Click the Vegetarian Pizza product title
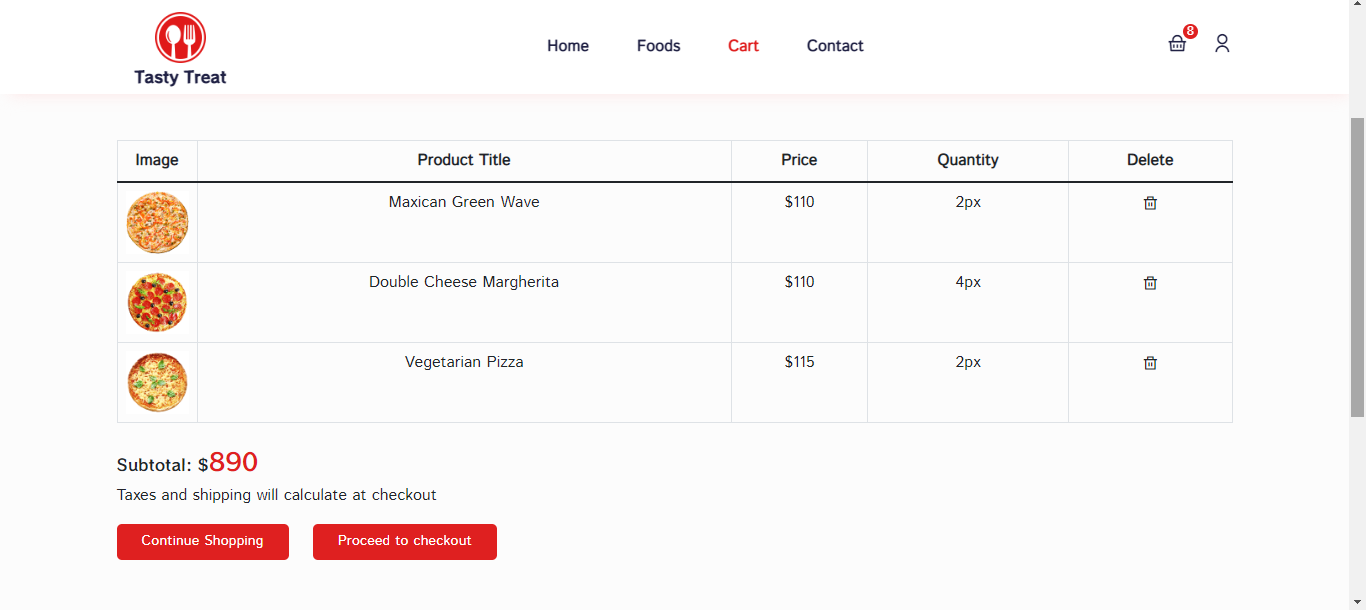Image resolution: width=1366 pixels, height=610 pixels. [x=464, y=362]
